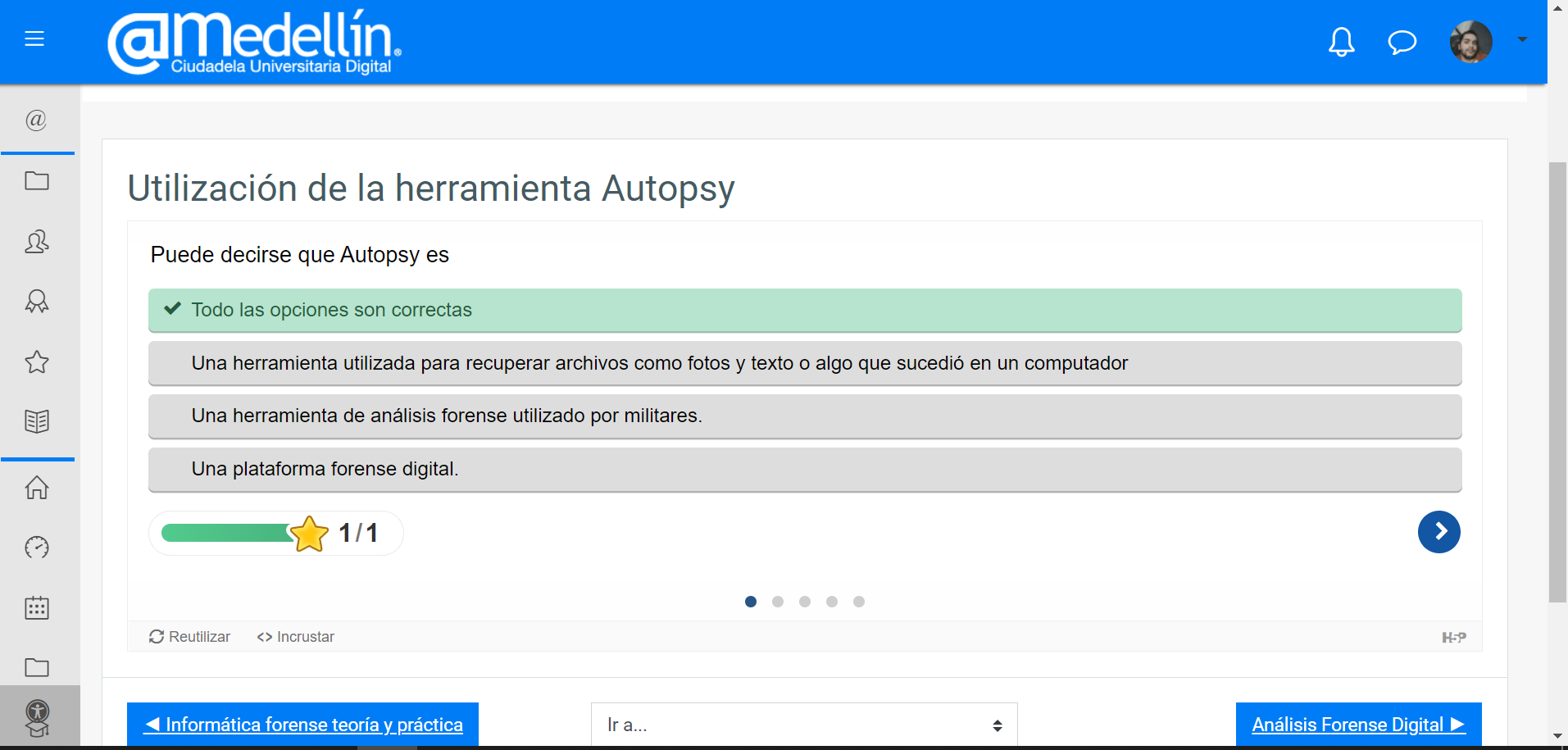Go to previous activity Informática forense
Image resolution: width=1568 pixels, height=750 pixels.
coord(302,725)
